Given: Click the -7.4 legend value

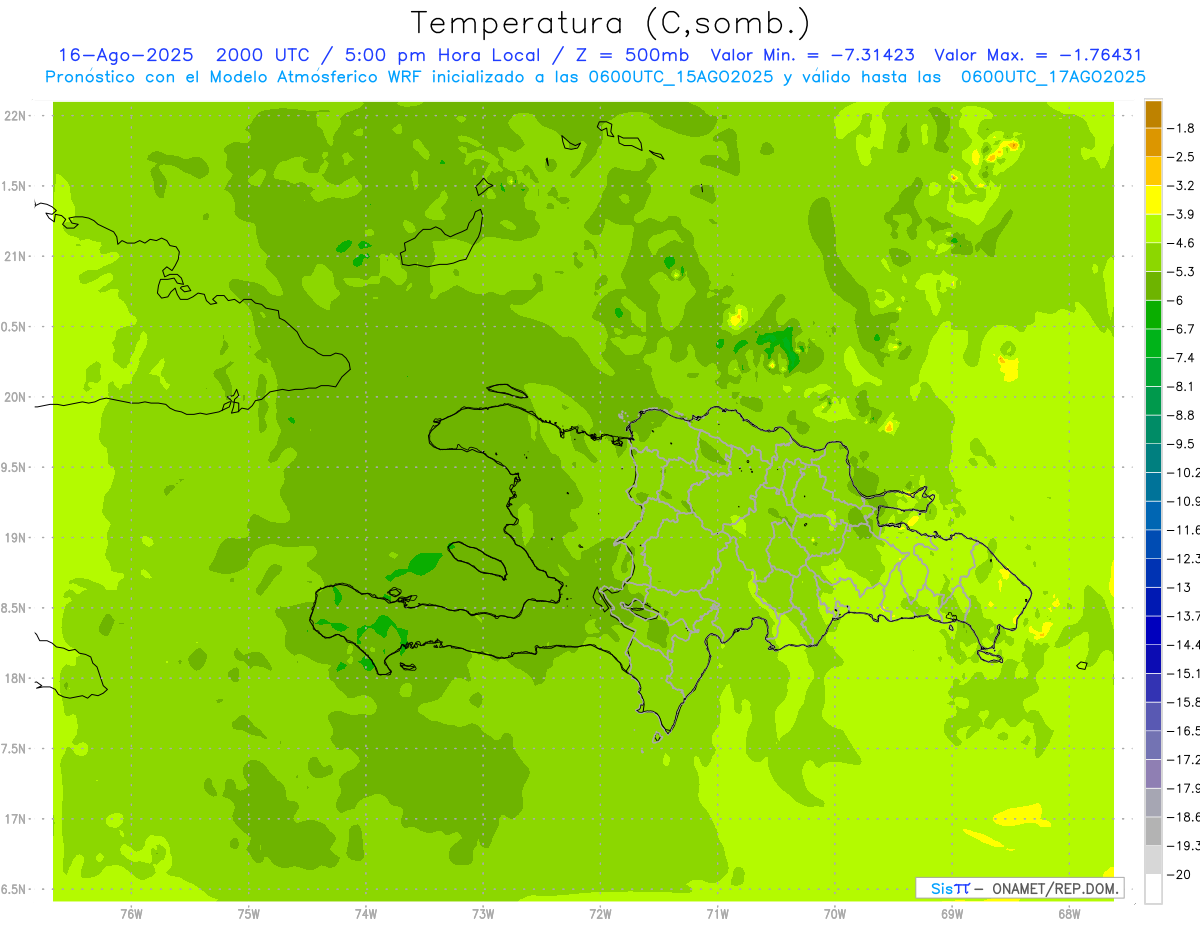Looking at the screenshot, I should click(x=1182, y=357).
